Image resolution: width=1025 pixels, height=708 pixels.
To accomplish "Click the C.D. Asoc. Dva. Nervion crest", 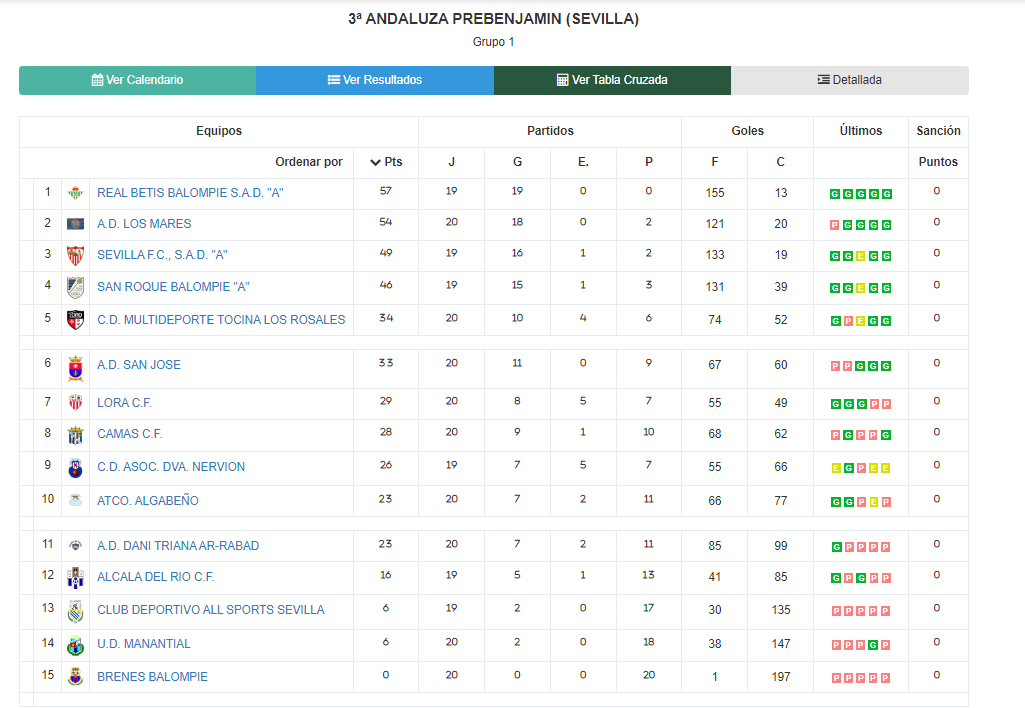I will pyautogui.click(x=75, y=468).
